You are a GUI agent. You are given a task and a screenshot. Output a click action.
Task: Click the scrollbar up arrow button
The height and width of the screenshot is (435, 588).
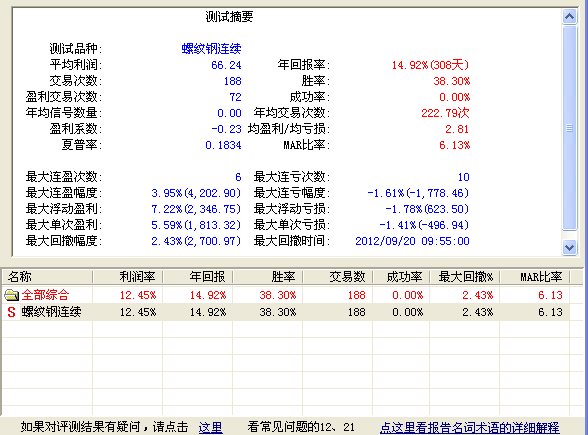coord(569,16)
